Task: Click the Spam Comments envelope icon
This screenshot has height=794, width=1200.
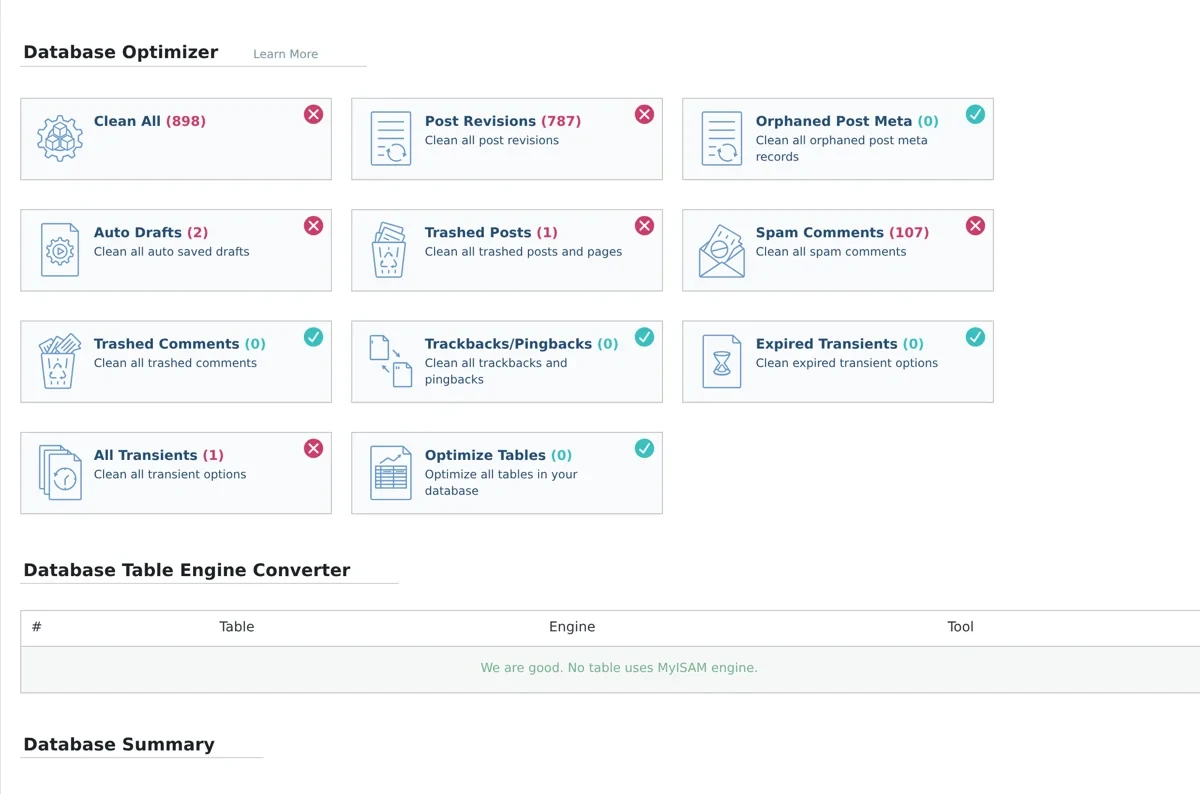Action: pos(721,251)
